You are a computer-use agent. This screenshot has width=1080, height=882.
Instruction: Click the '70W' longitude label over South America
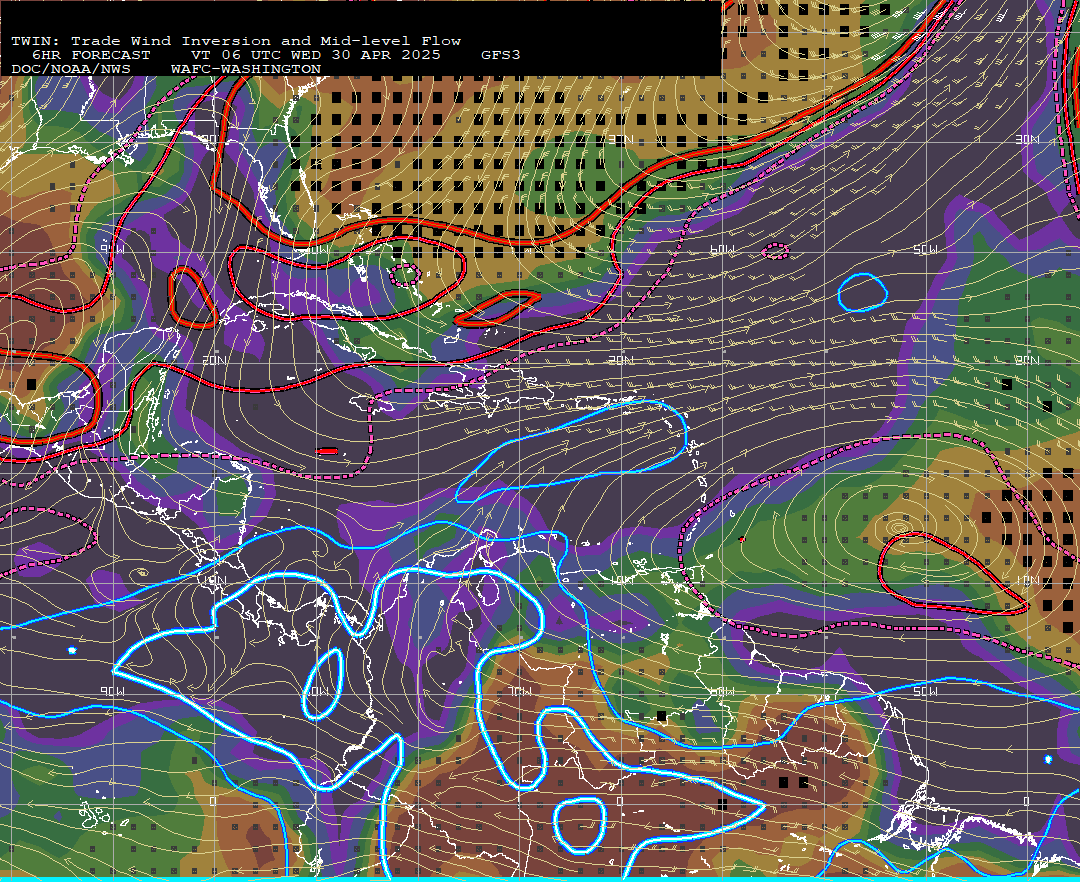click(x=519, y=691)
